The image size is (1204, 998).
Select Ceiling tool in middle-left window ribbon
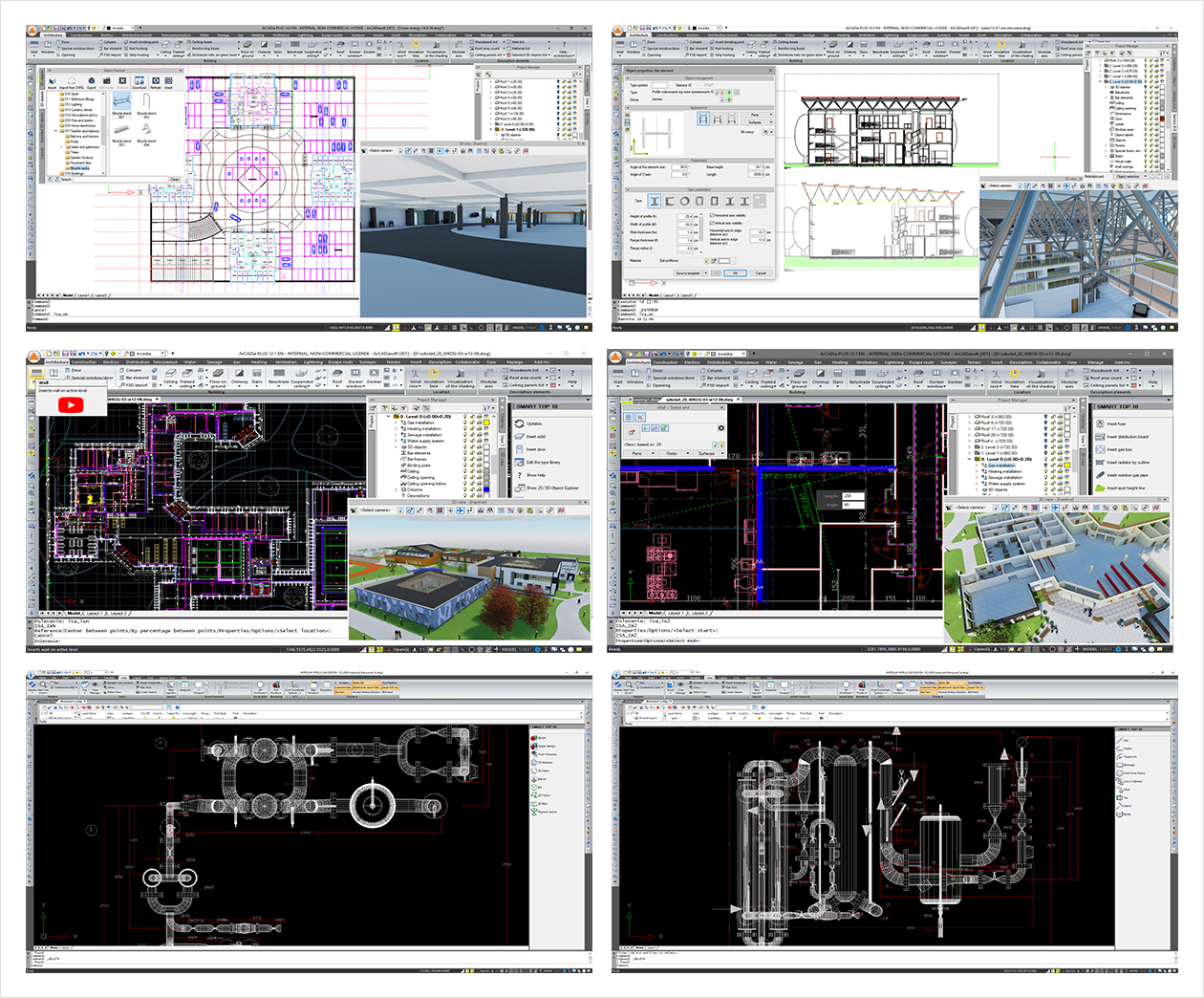pos(170,380)
